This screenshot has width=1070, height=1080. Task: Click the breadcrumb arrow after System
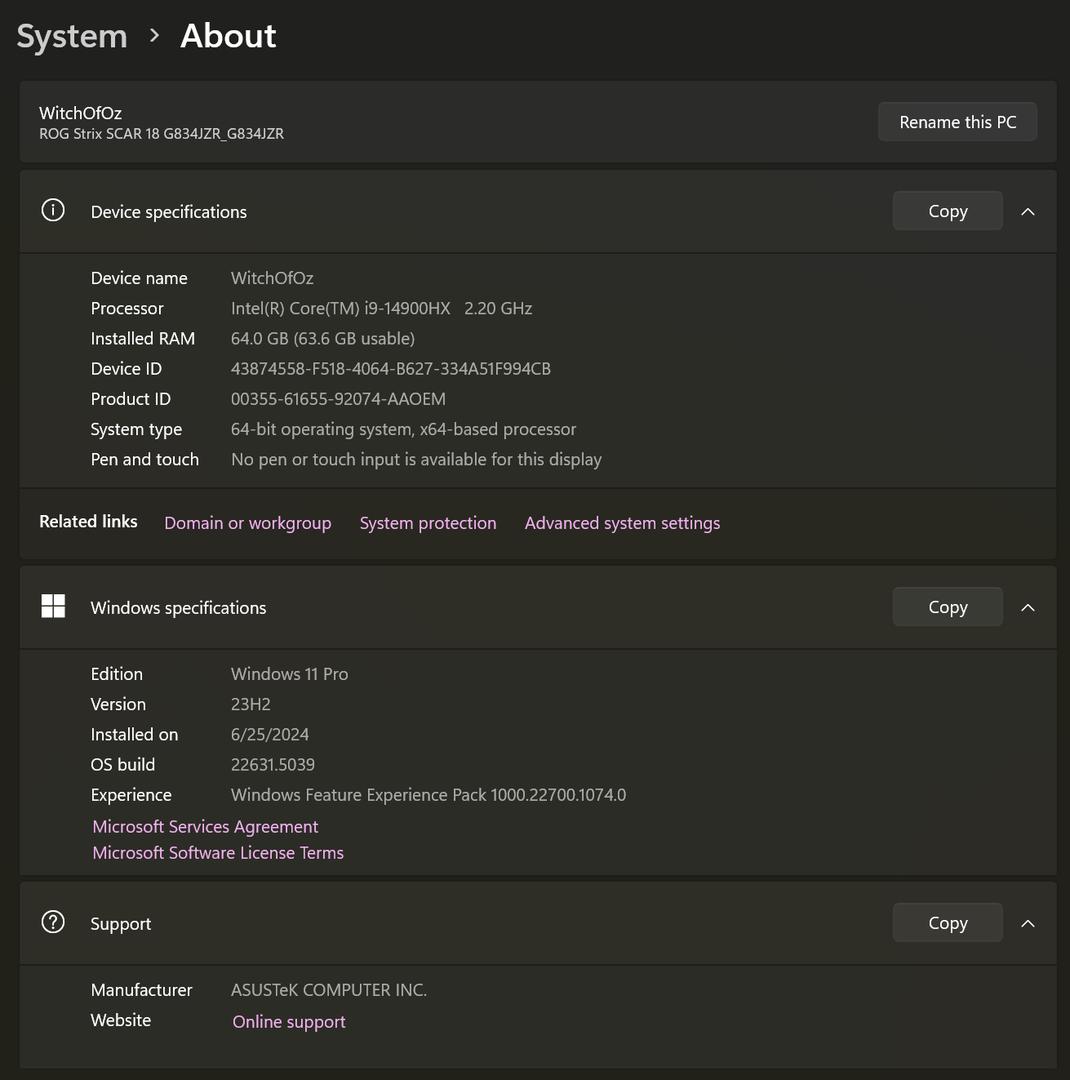pos(154,36)
